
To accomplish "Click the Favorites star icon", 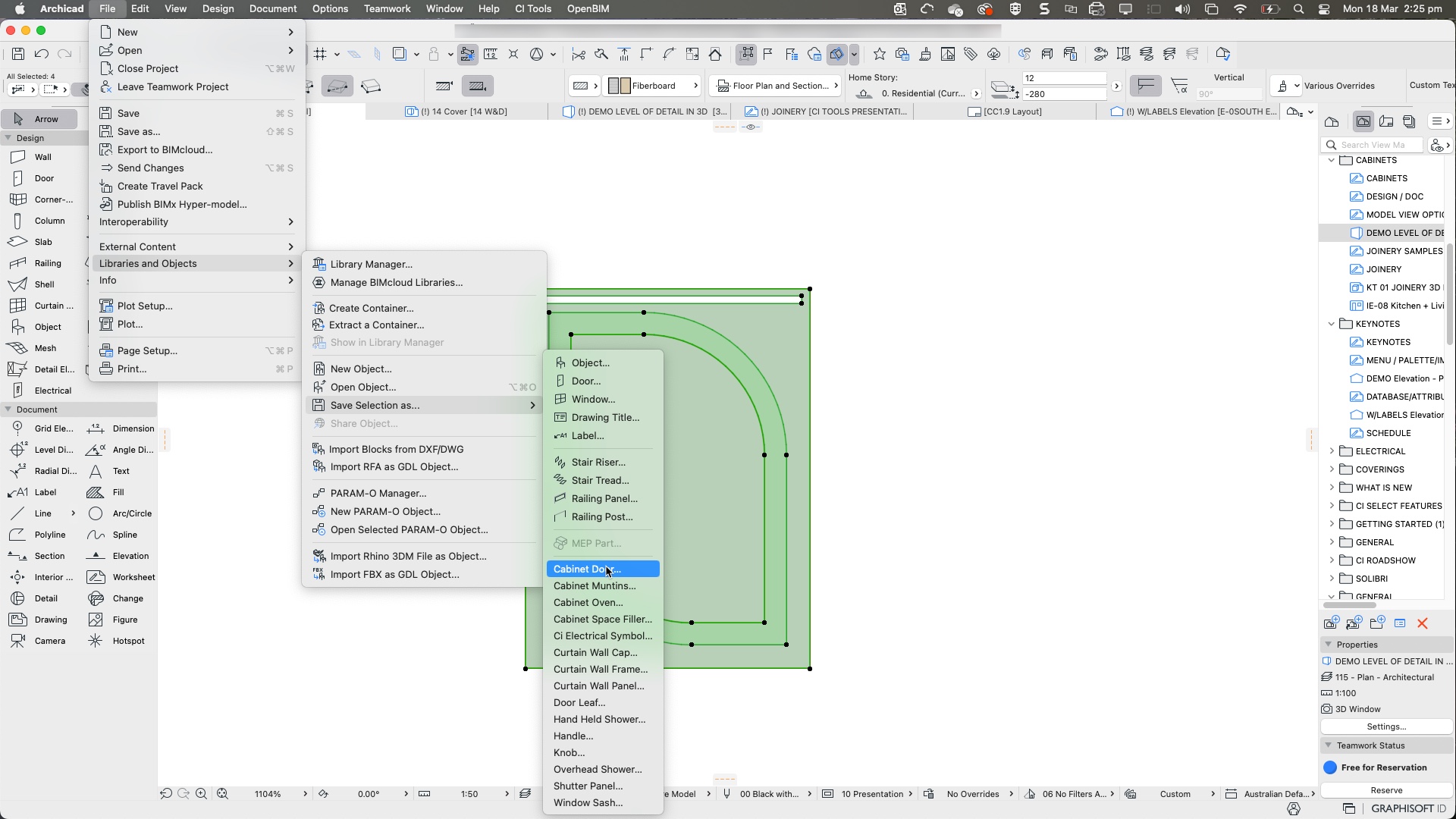I will pos(879,54).
